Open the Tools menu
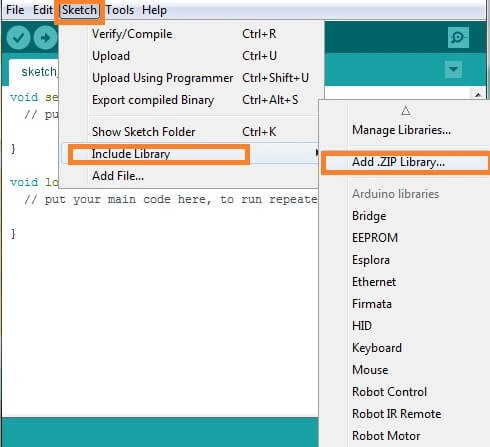The width and height of the screenshot is (490, 447). (120, 10)
